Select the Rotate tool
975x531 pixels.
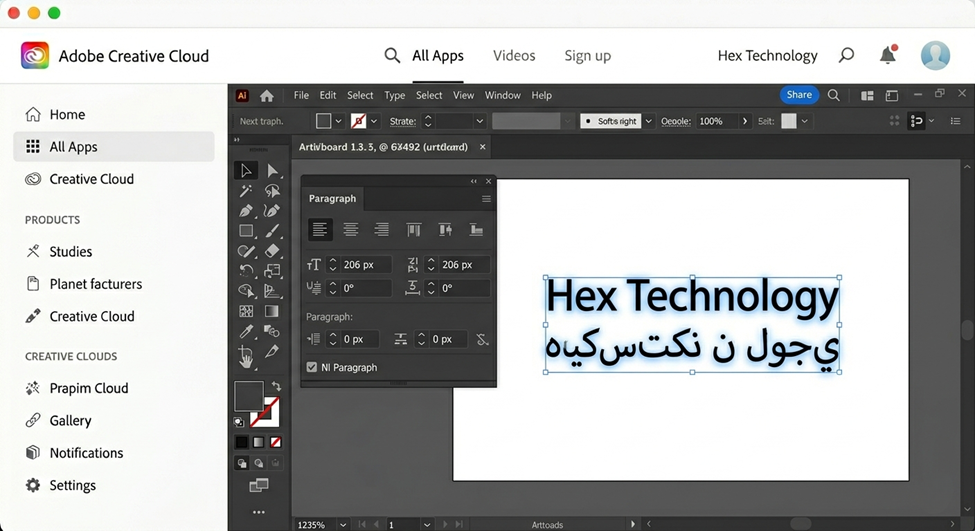[x=246, y=270]
